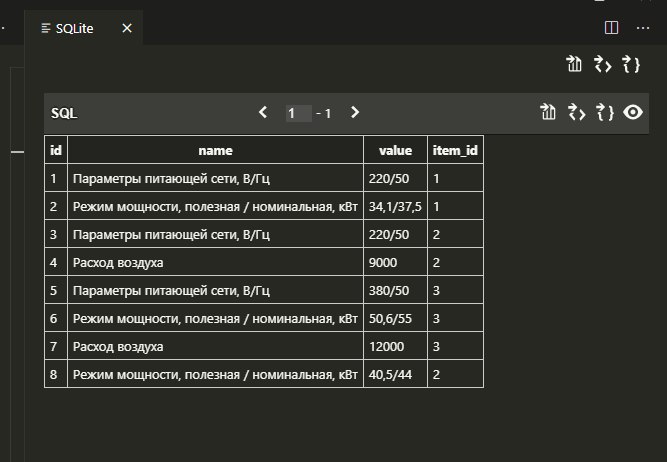Viewport: 667px width, 462px height.
Task: Open the More Actions ellipsis menu
Action: coord(642,28)
